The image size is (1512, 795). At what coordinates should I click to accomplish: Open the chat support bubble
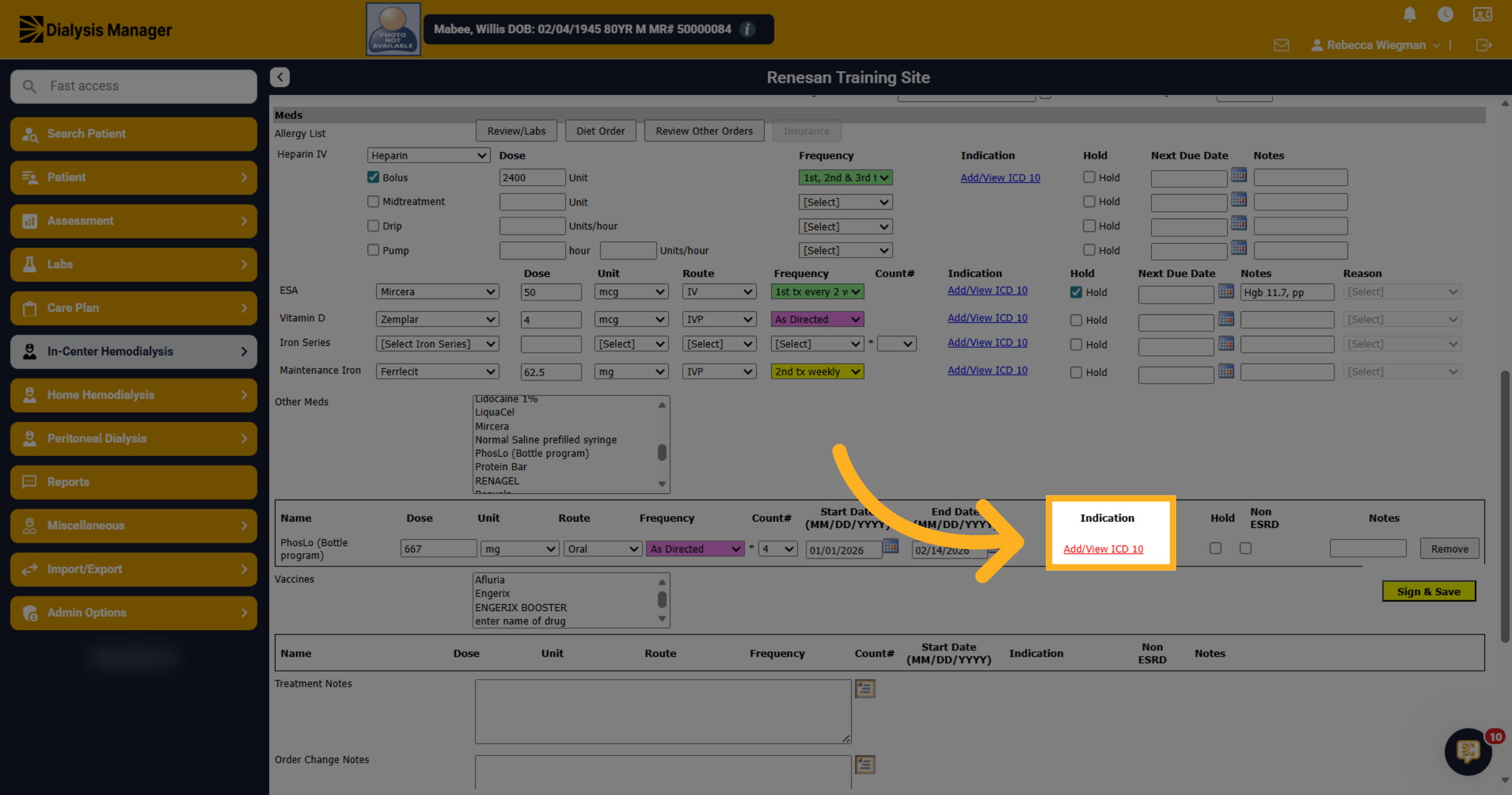(x=1468, y=752)
